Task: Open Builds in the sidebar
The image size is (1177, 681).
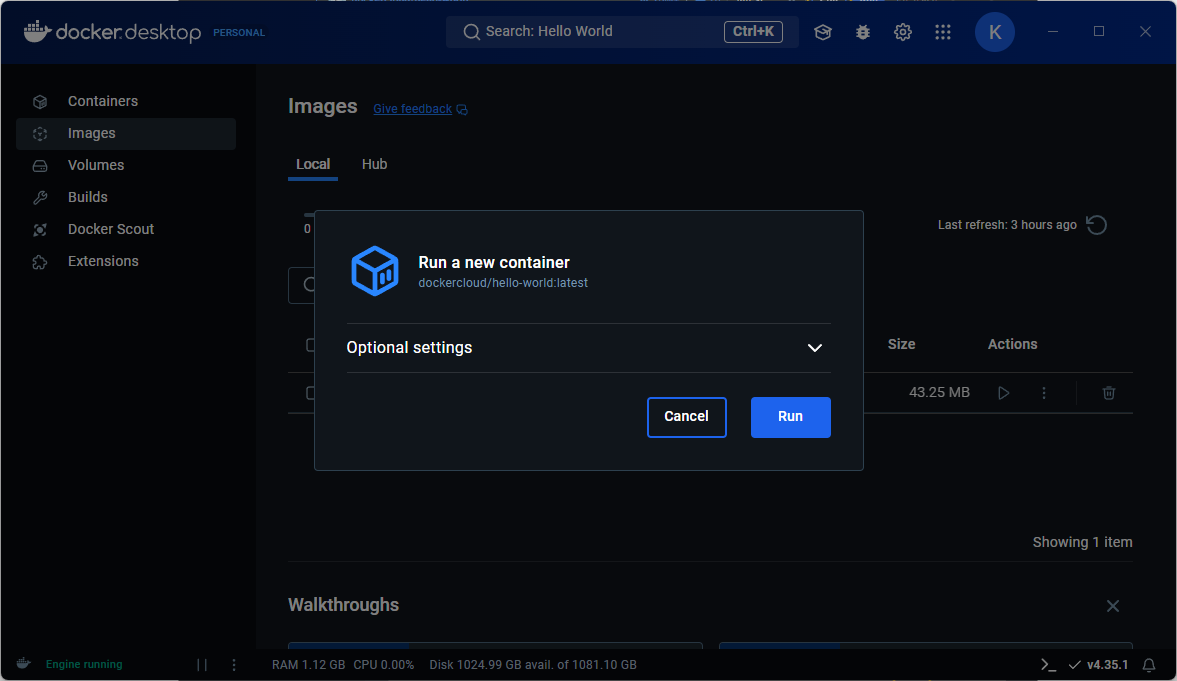Action: click(126, 197)
